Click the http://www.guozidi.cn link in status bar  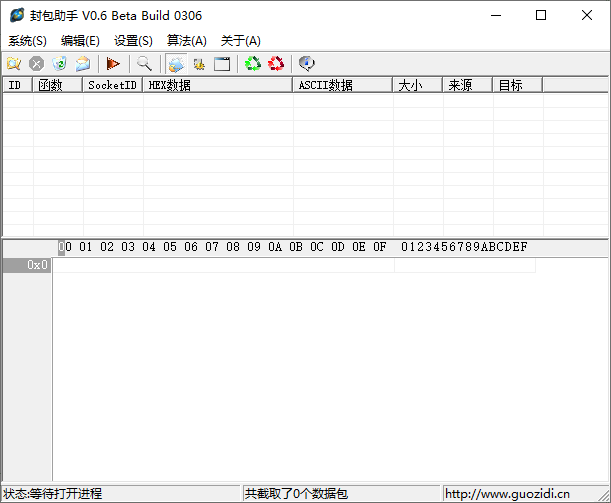point(507,494)
